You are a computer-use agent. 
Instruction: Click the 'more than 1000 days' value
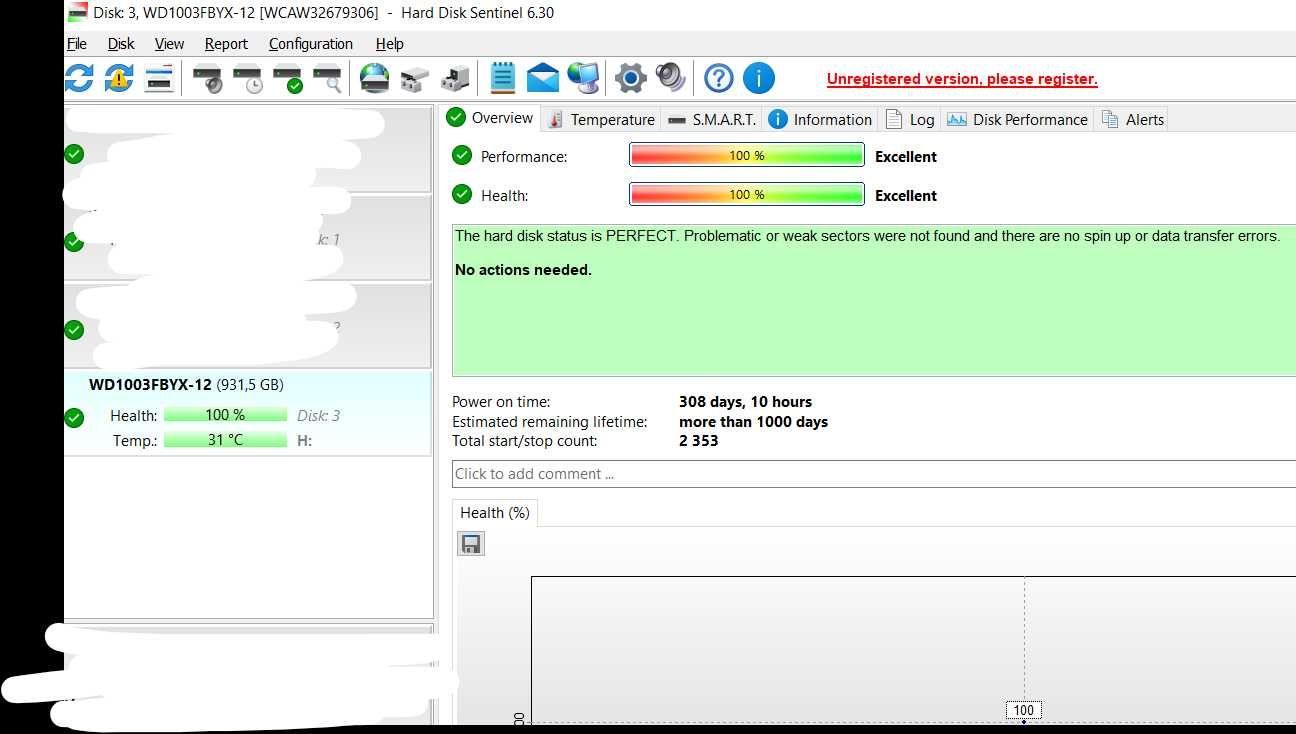753,422
